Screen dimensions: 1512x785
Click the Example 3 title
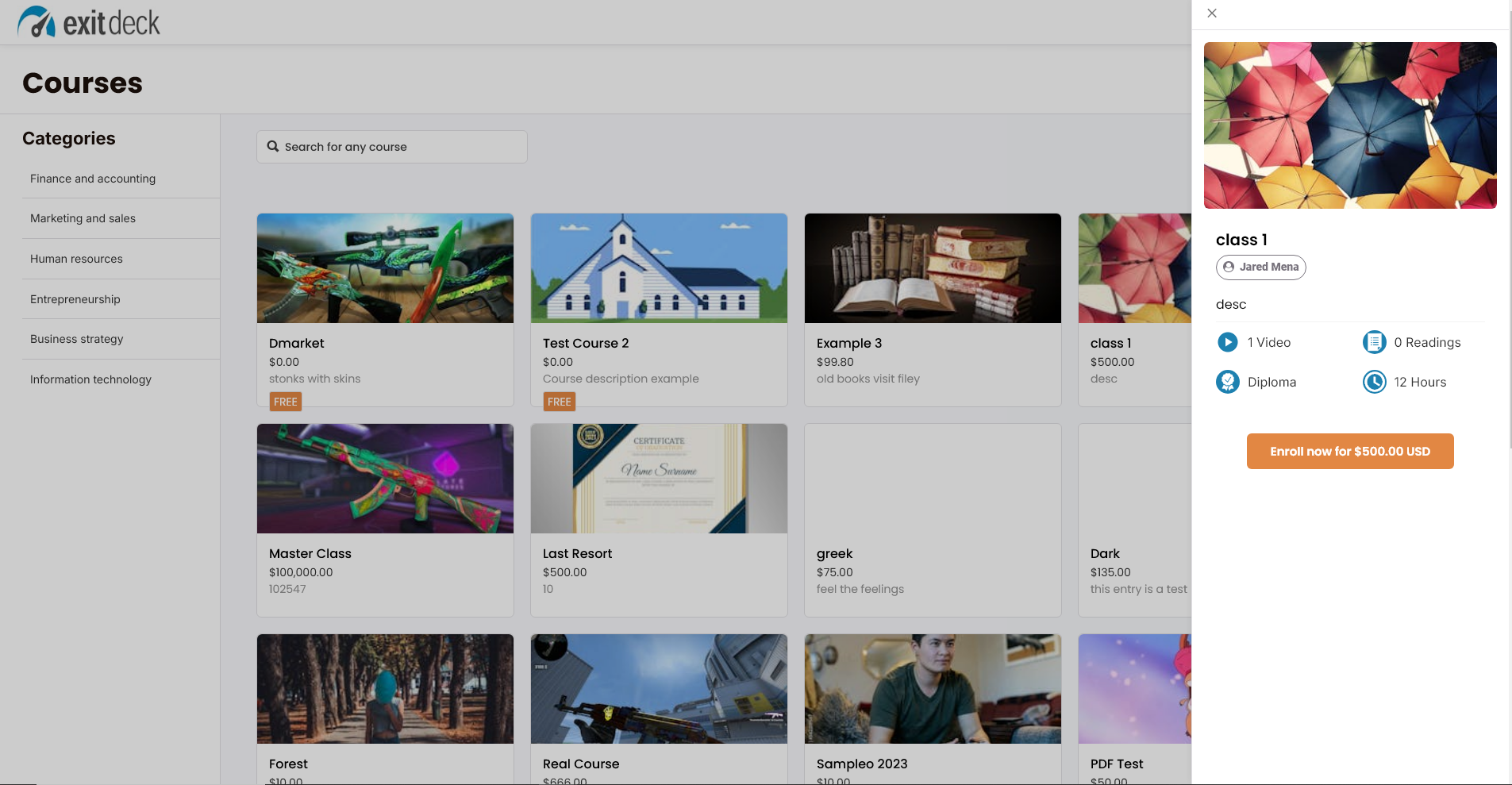(849, 343)
